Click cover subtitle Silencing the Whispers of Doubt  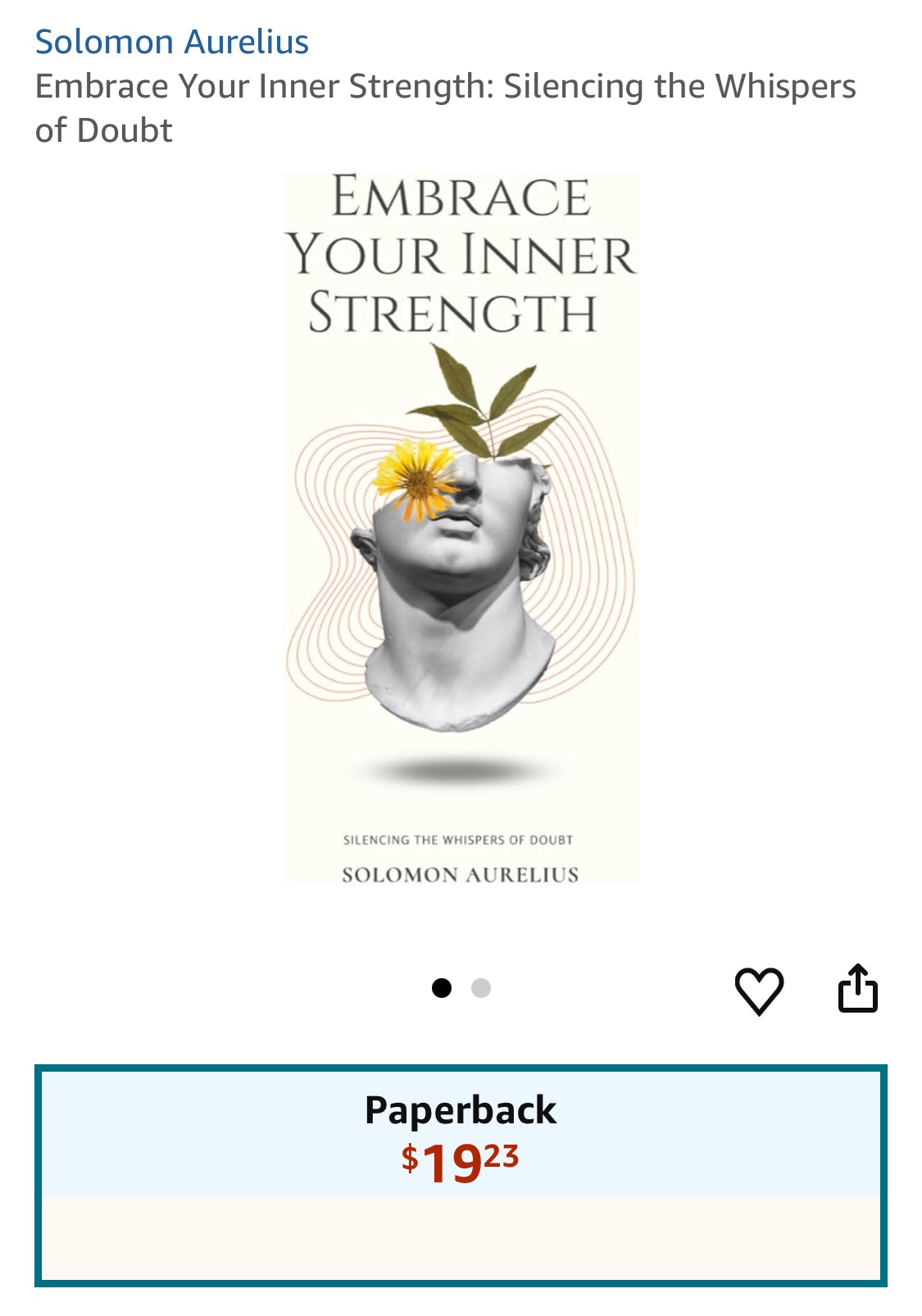pyautogui.click(x=458, y=840)
